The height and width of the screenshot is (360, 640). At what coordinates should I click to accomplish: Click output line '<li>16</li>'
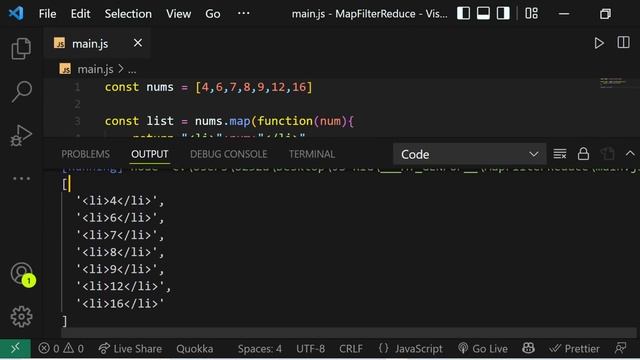(x=120, y=304)
